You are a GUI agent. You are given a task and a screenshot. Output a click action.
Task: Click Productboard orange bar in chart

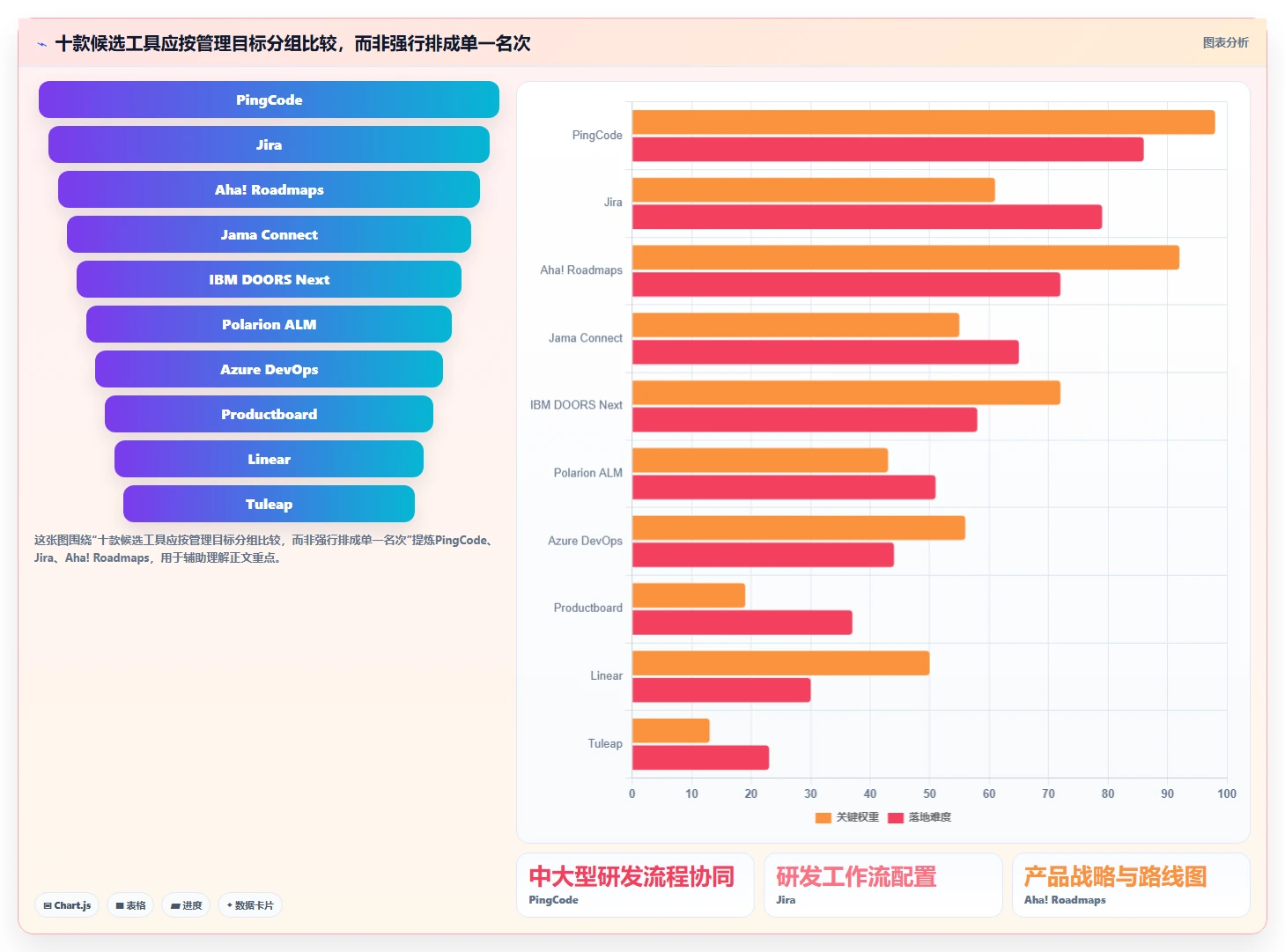[x=689, y=595]
